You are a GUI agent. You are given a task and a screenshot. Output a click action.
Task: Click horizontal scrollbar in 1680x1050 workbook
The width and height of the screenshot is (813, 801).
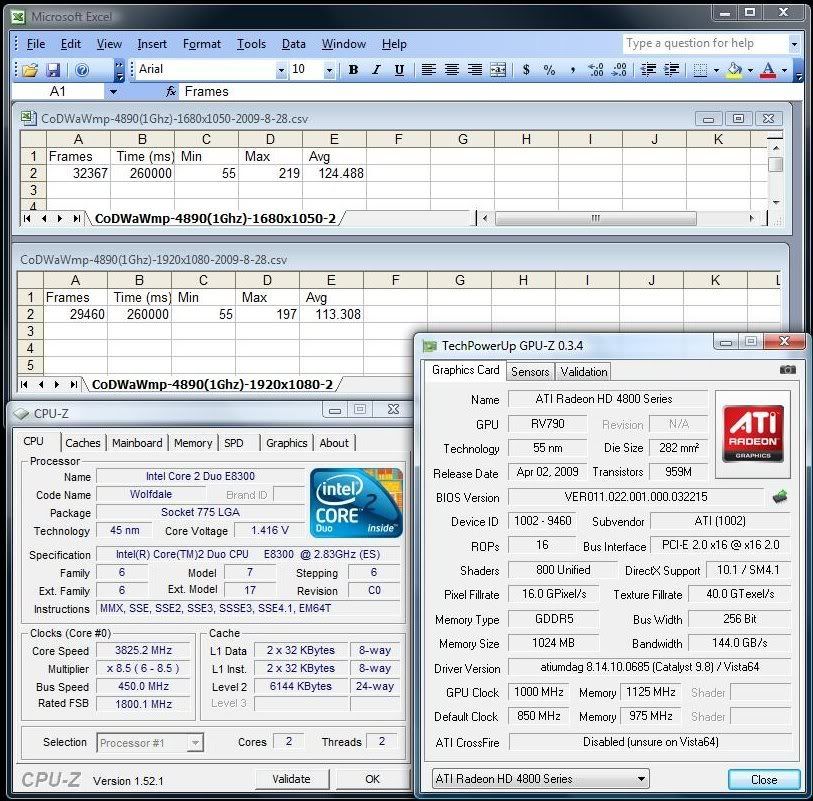[x=595, y=218]
